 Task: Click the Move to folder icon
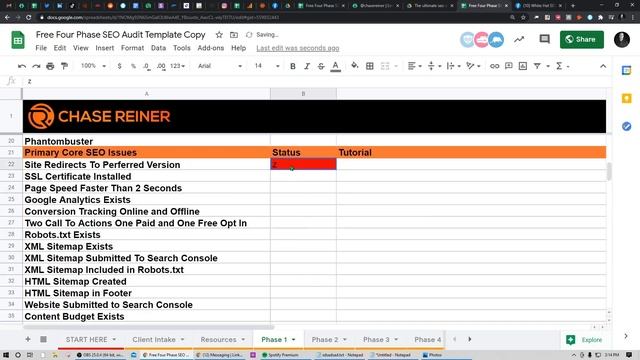(x=234, y=35)
